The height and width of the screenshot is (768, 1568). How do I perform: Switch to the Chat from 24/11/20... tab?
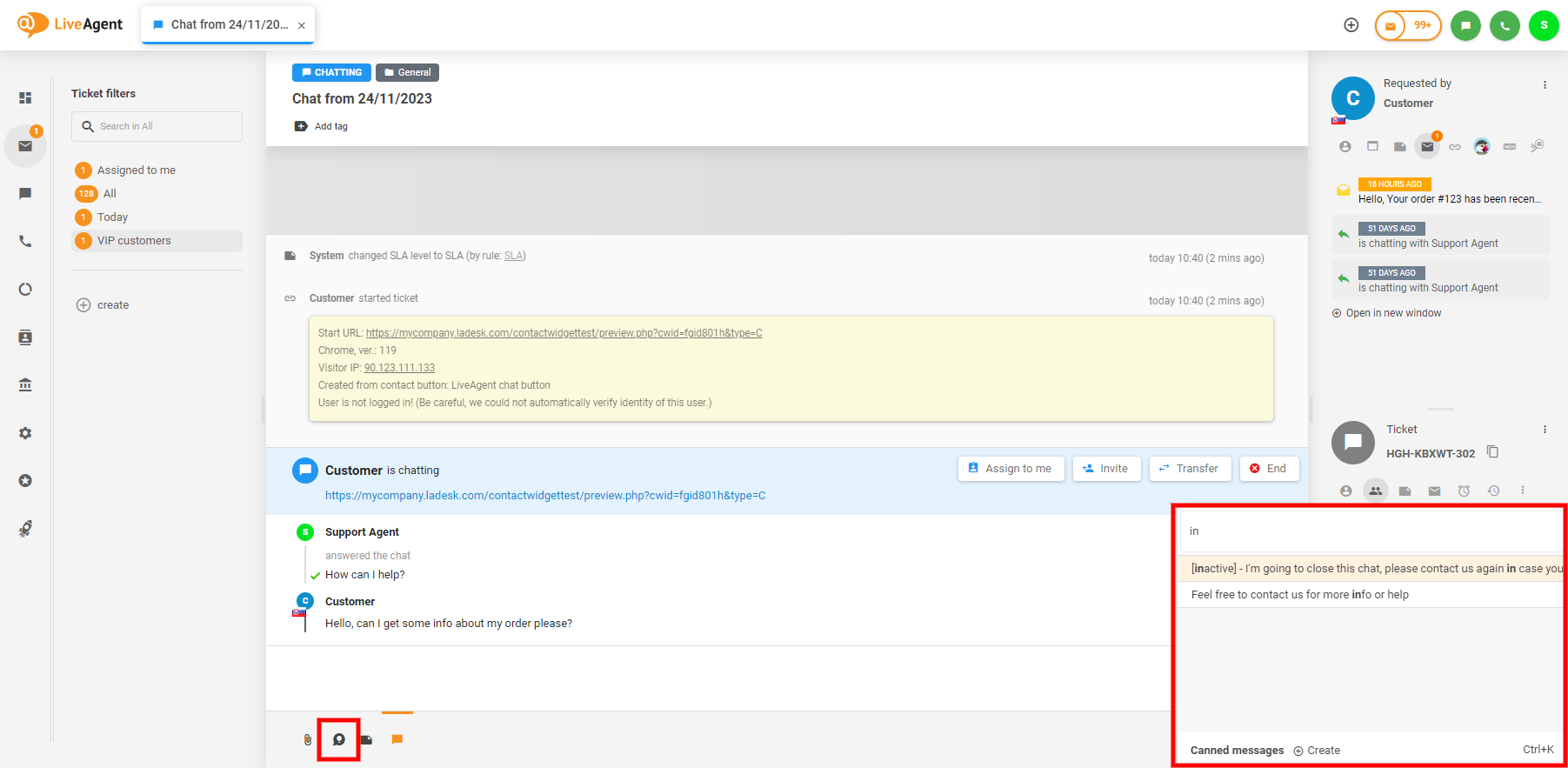pos(228,24)
